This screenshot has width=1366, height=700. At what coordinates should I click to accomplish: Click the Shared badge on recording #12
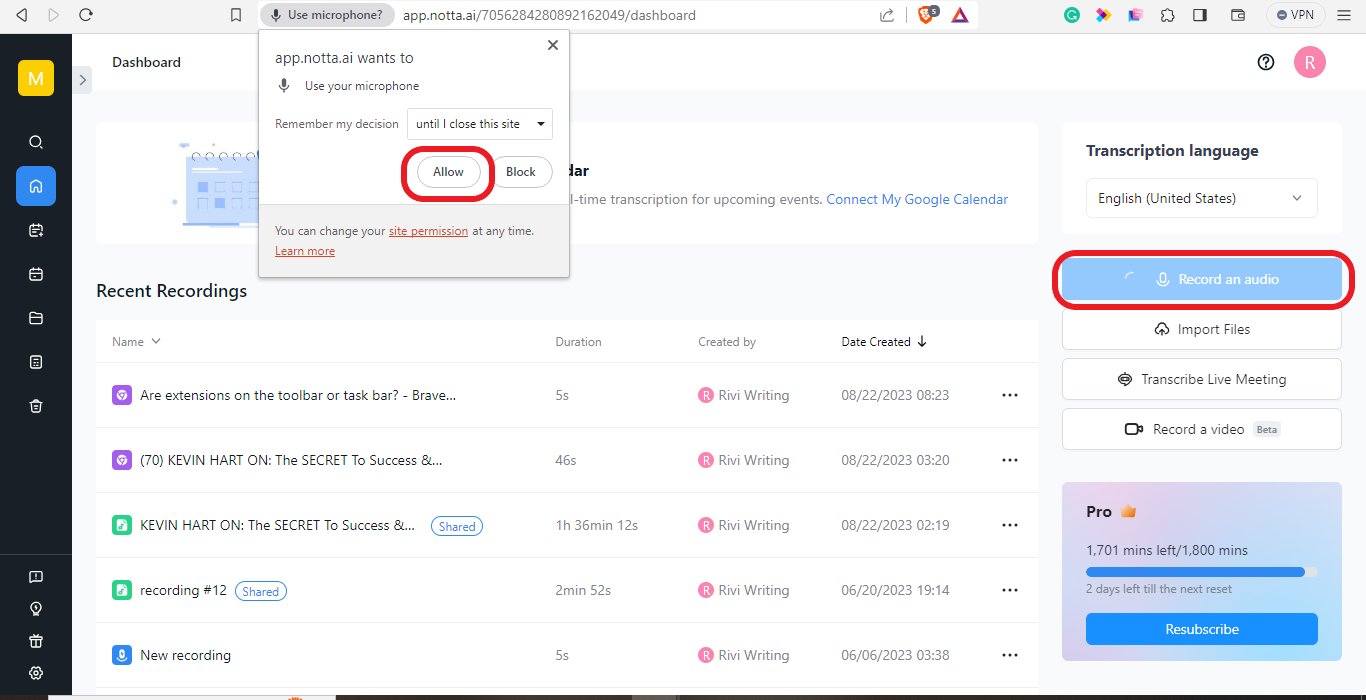click(261, 591)
